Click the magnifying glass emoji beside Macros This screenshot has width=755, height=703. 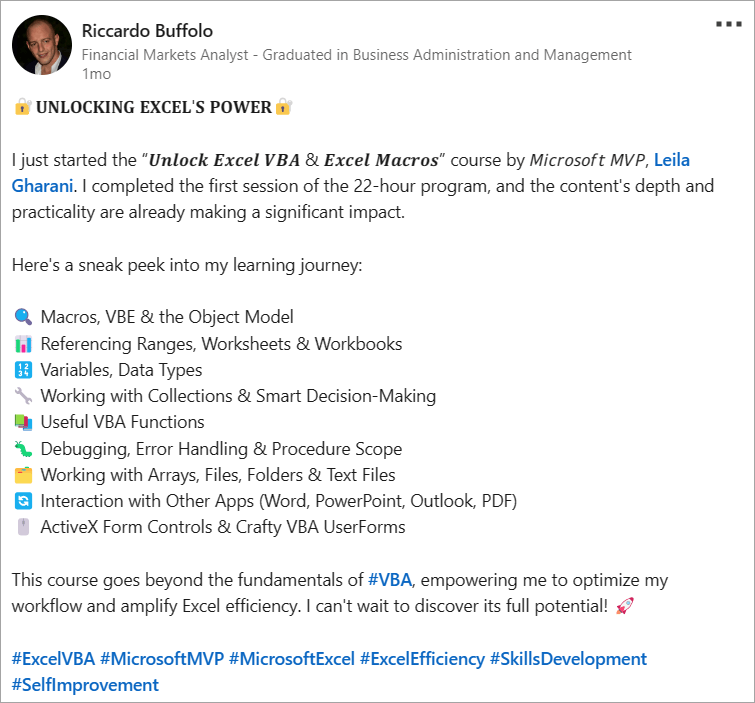point(23,317)
